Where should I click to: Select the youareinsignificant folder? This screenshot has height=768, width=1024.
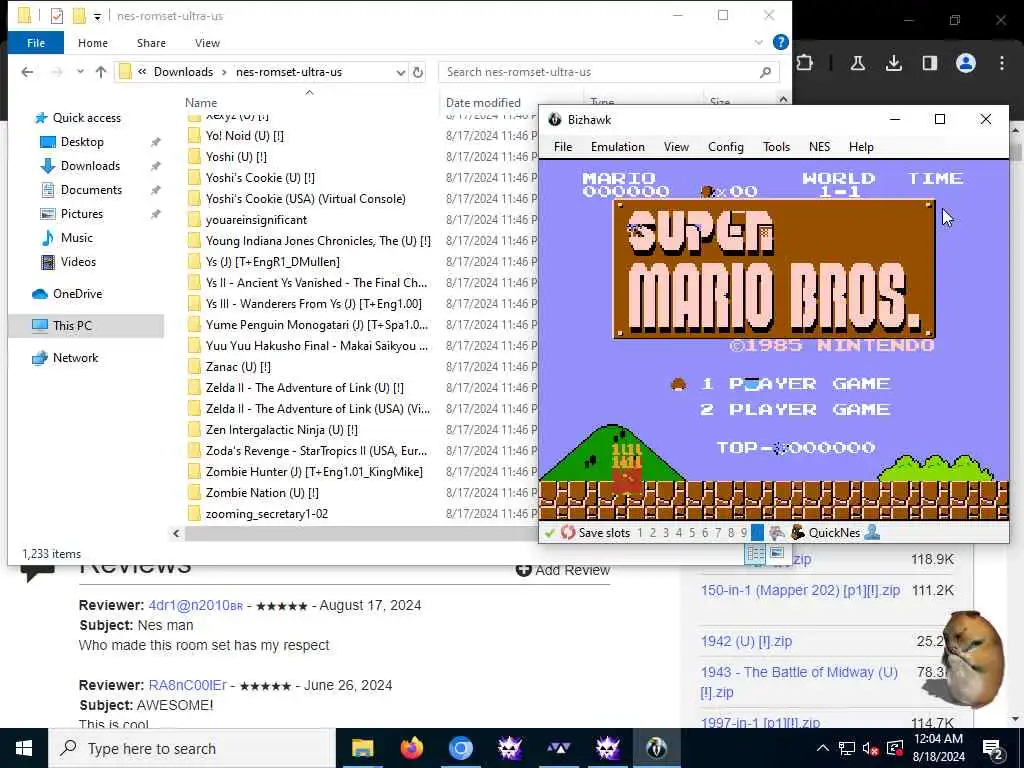tap(256, 220)
